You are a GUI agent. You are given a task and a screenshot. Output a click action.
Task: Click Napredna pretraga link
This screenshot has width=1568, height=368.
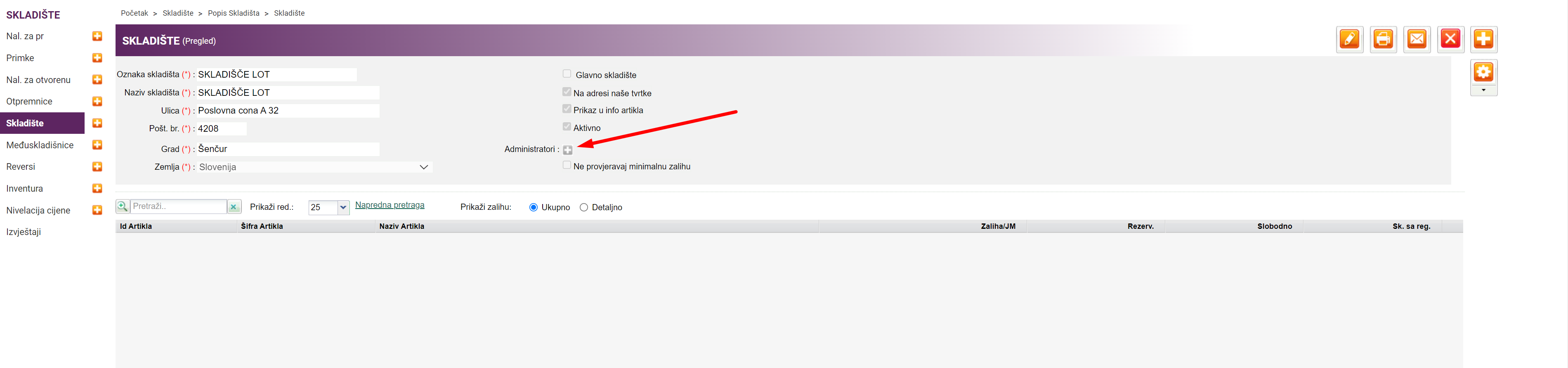coord(390,205)
